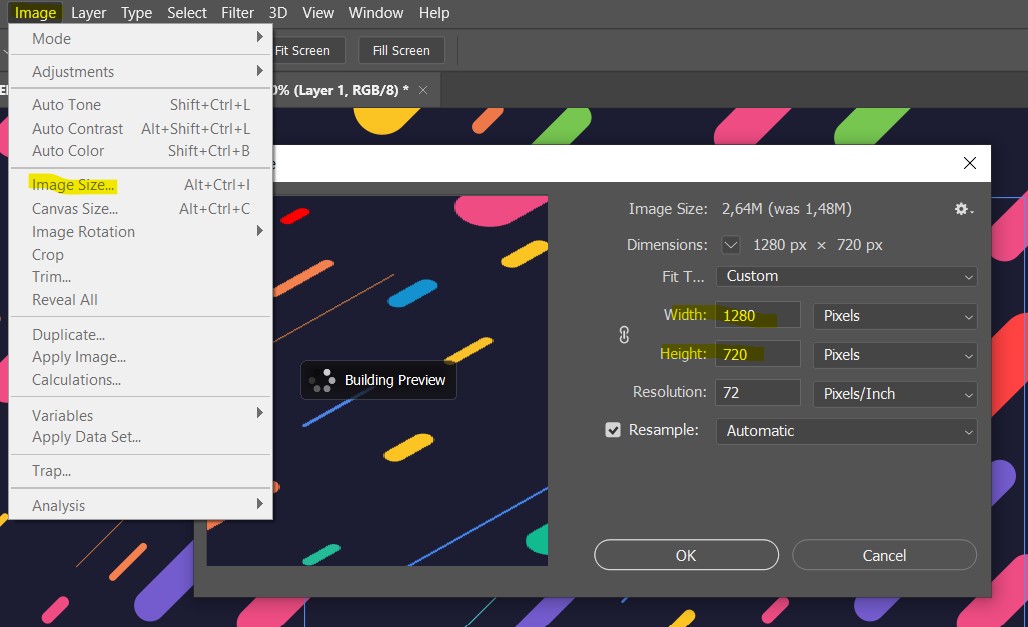The height and width of the screenshot is (627, 1028).
Task: Open the Type menu
Action: coord(136,12)
